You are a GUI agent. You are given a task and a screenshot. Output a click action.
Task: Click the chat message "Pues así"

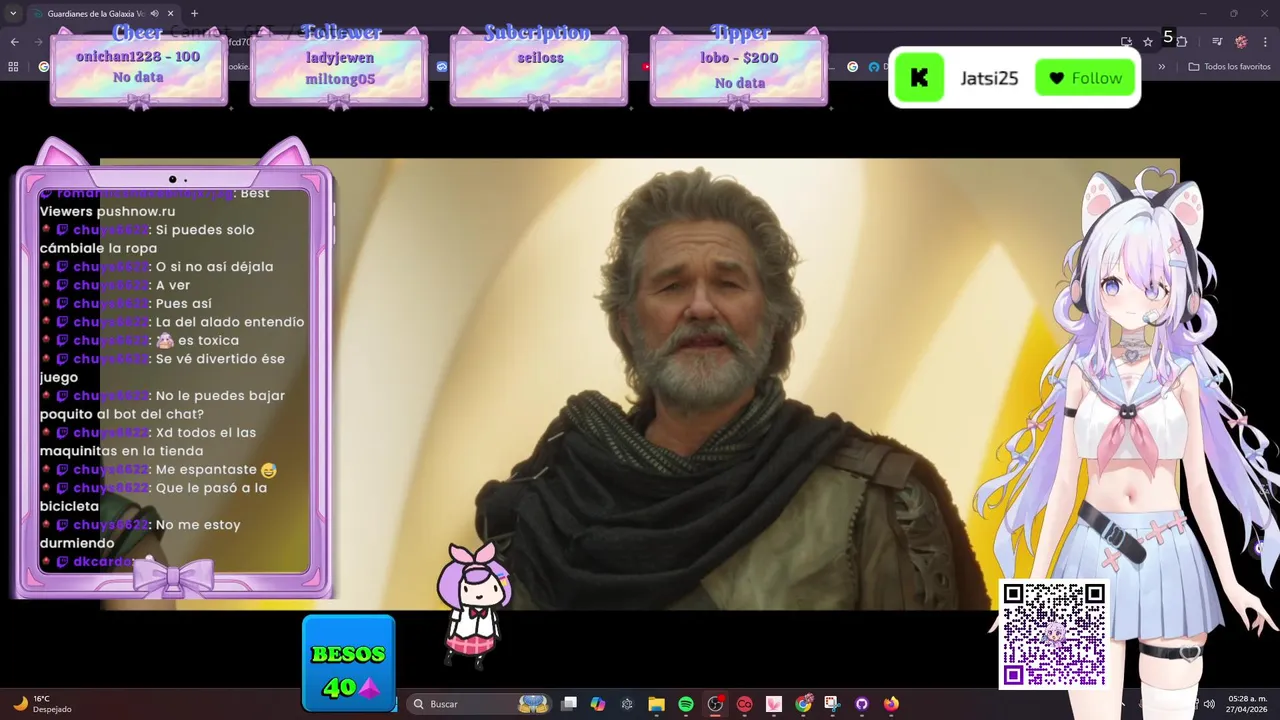[184, 304]
